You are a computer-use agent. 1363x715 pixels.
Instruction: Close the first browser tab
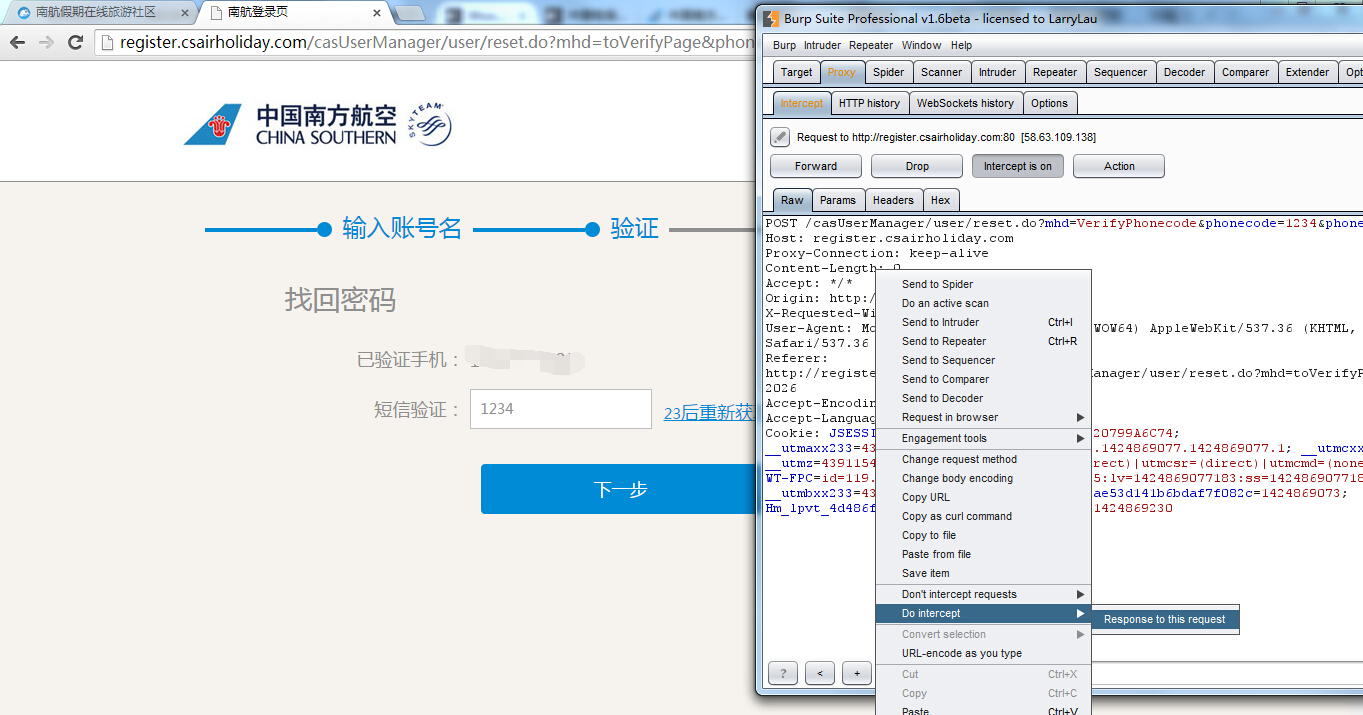point(185,13)
